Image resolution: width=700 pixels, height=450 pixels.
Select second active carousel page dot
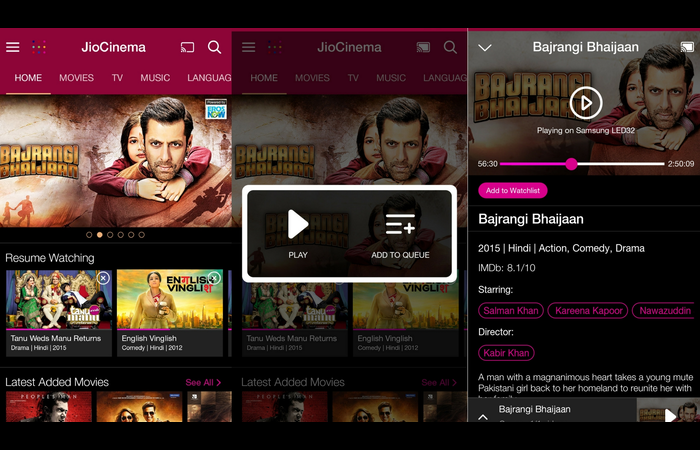[100, 234]
